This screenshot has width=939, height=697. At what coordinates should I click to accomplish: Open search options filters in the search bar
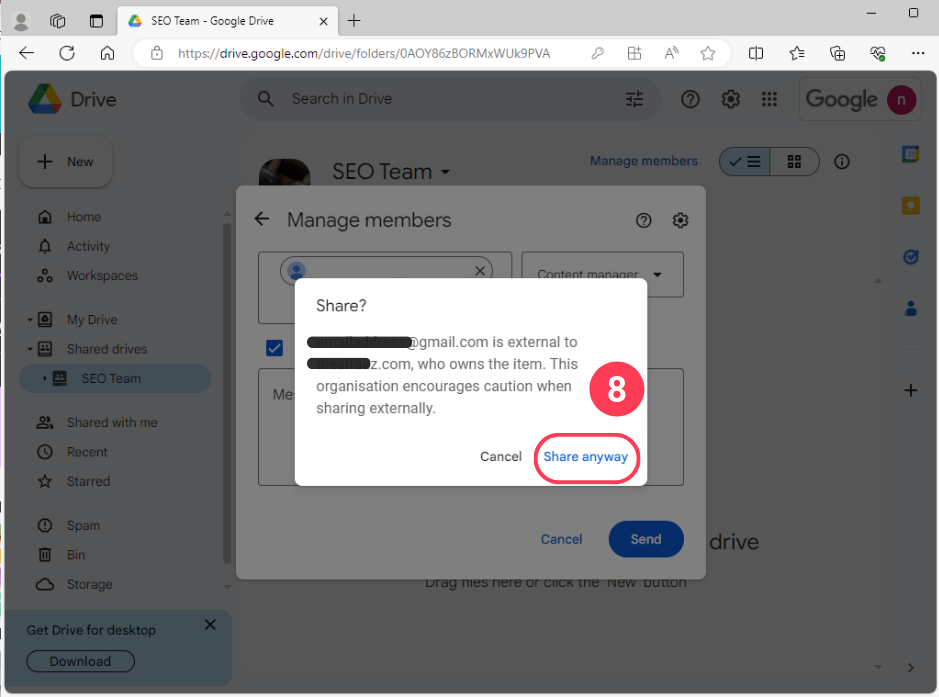coord(634,99)
